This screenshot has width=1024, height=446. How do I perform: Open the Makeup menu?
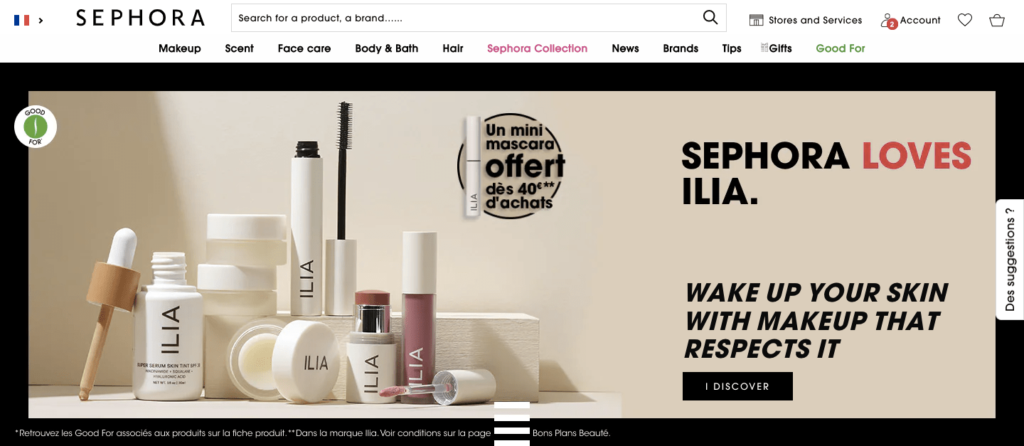(x=180, y=48)
